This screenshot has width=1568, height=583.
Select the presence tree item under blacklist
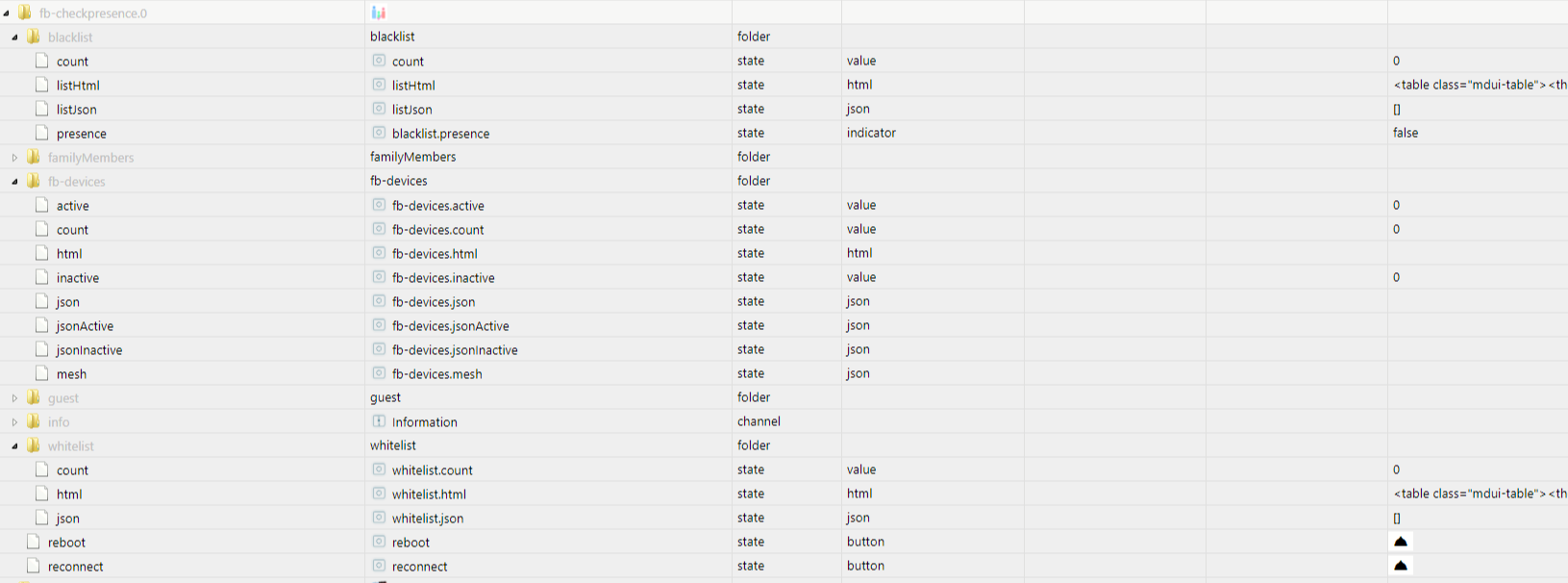81,134
